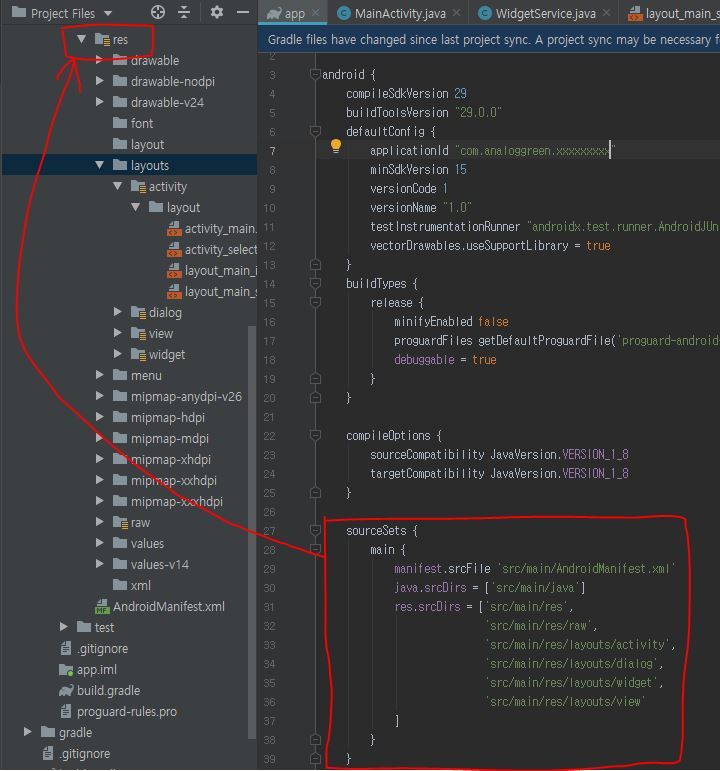Screen dimensions: 720x771
Task: Close the WidgetService.java tab
Action: pyautogui.click(x=607, y=13)
